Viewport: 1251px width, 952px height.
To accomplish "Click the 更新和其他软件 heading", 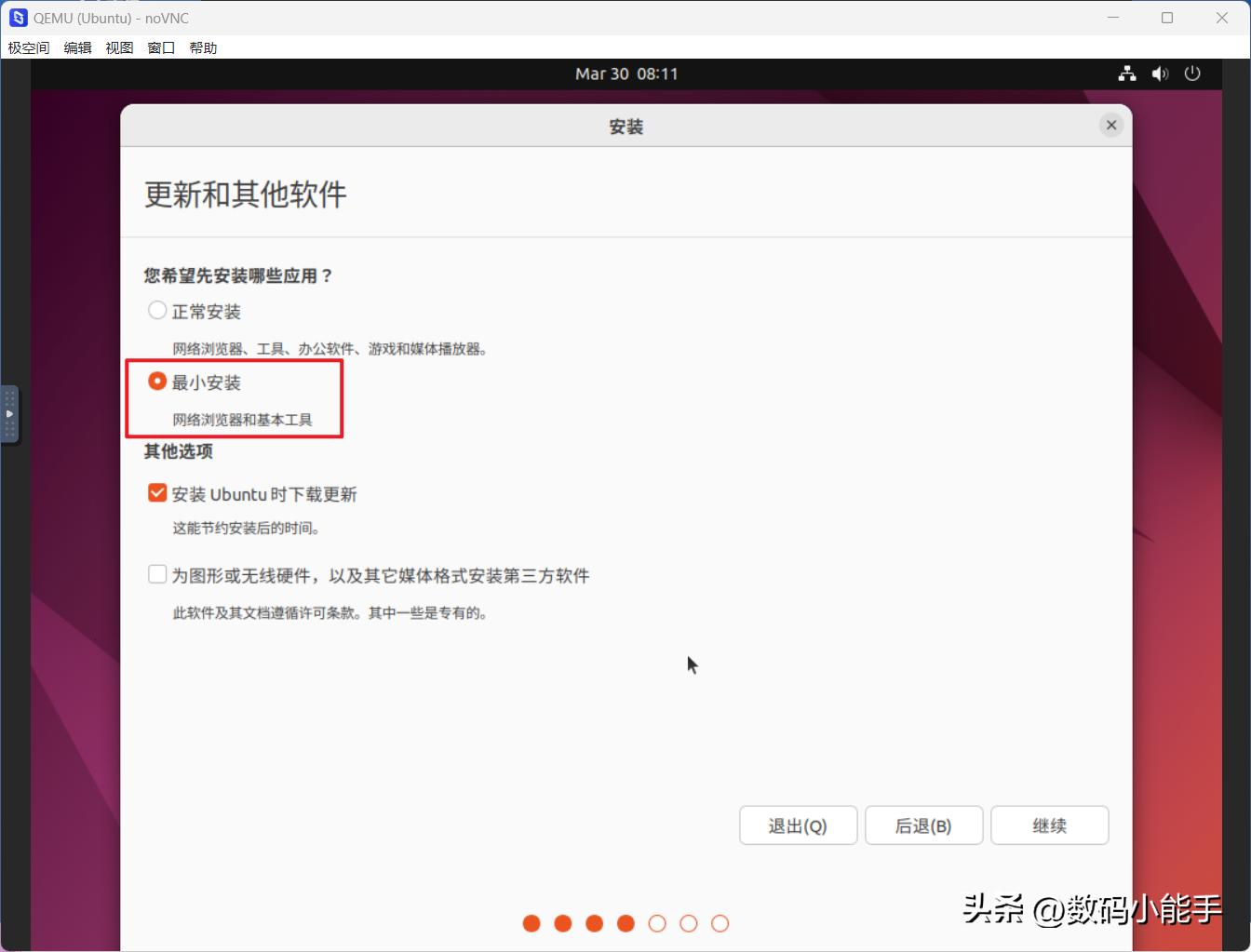I will 246,194.
